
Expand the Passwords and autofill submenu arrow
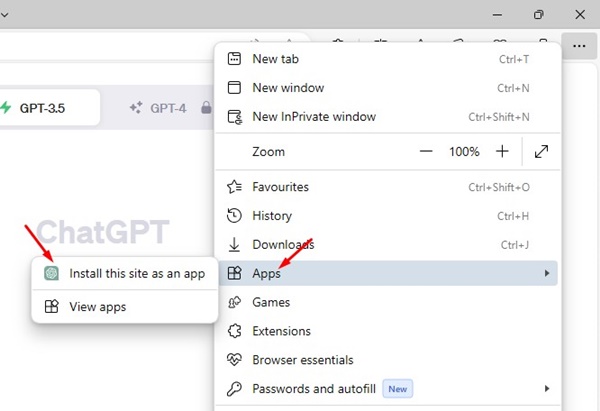[x=547, y=389]
